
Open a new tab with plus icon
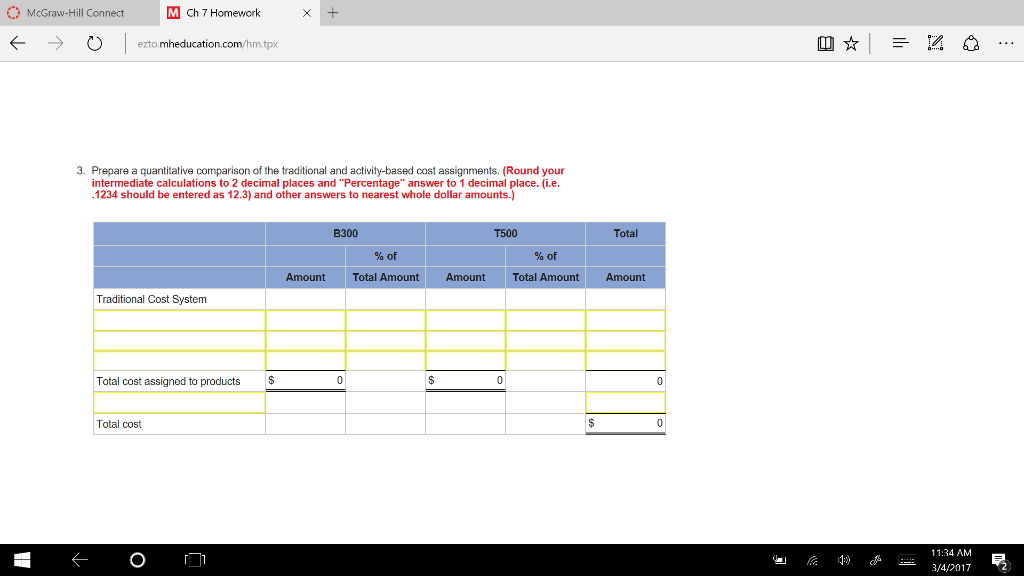(x=333, y=12)
